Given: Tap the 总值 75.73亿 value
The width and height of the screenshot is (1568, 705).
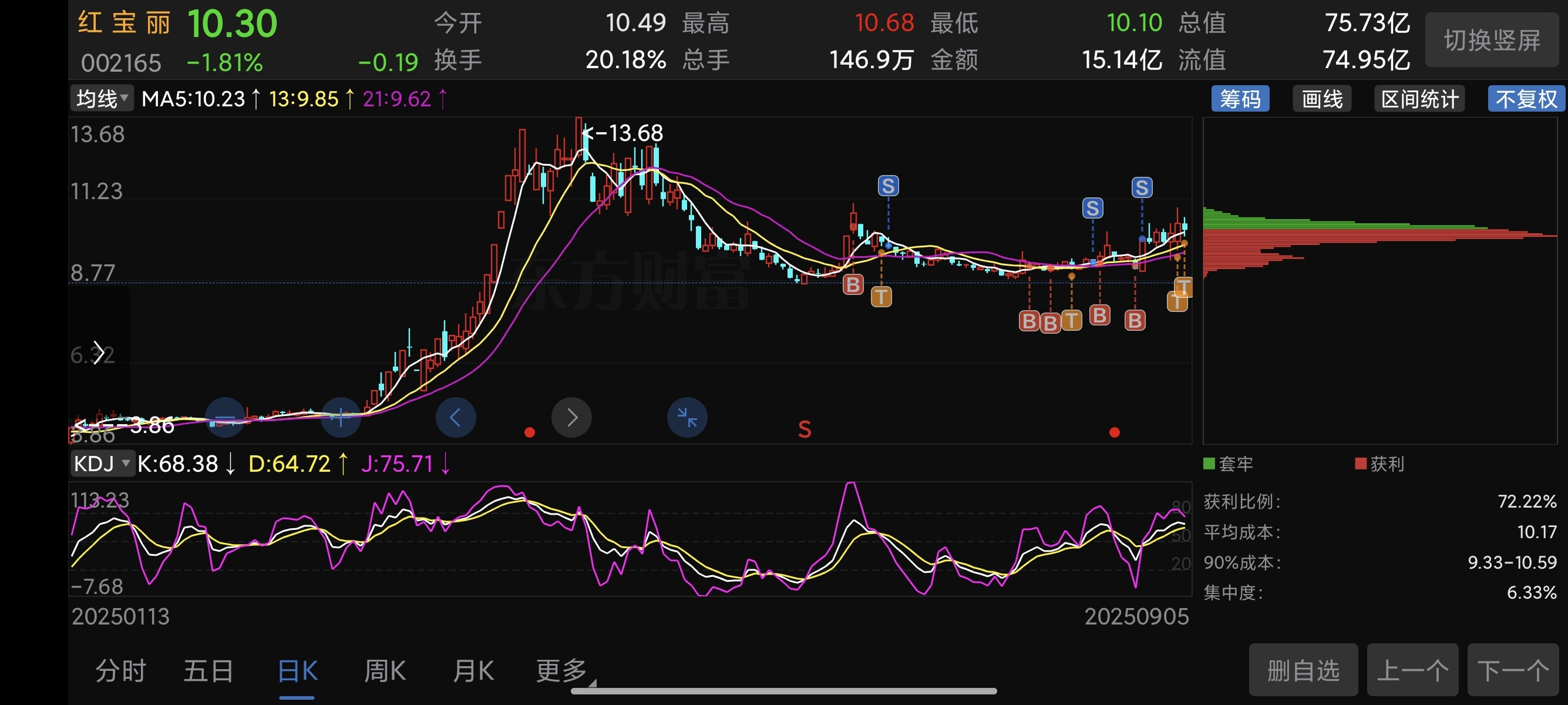Looking at the screenshot, I should [1367, 23].
